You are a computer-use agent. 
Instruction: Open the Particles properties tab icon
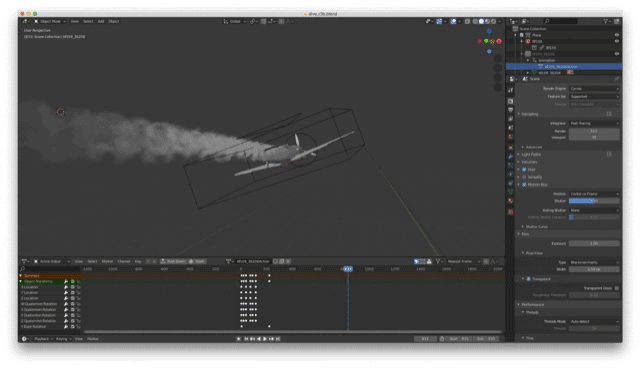click(511, 165)
